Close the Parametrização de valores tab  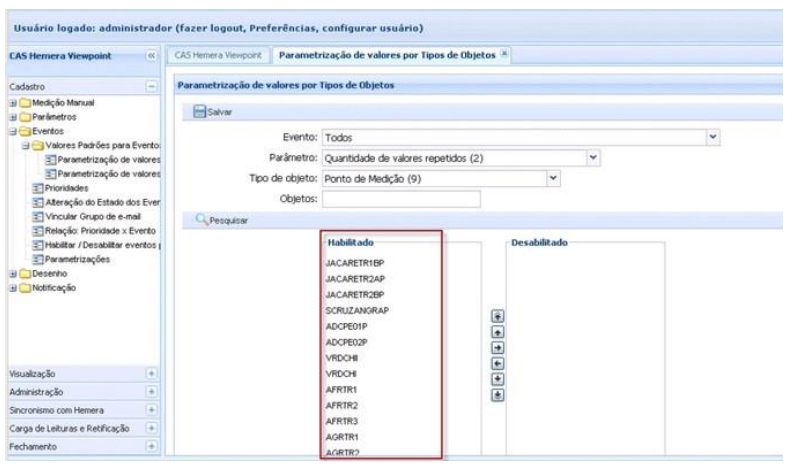(x=505, y=54)
